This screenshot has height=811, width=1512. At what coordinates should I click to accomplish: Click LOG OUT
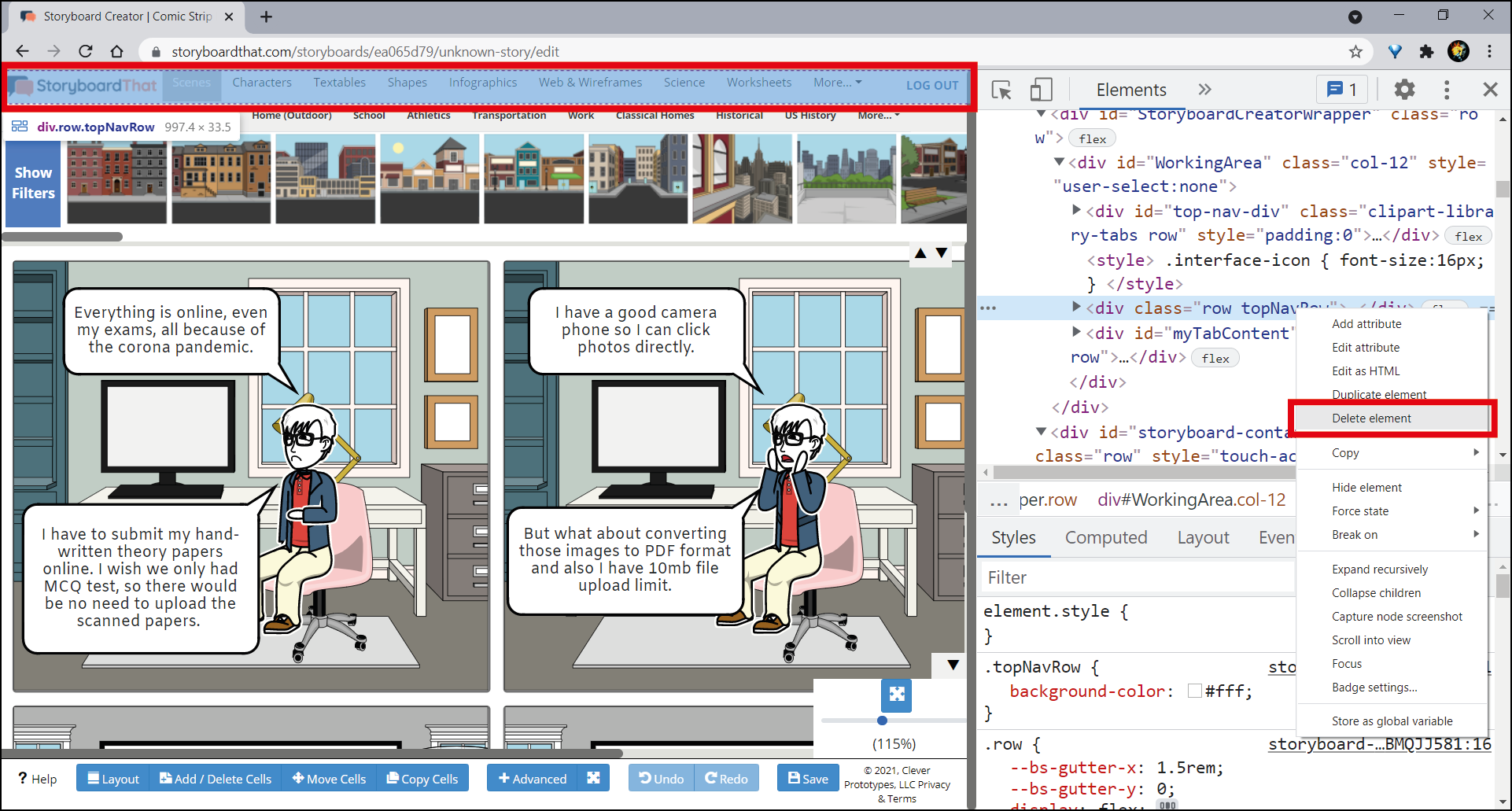click(x=932, y=85)
